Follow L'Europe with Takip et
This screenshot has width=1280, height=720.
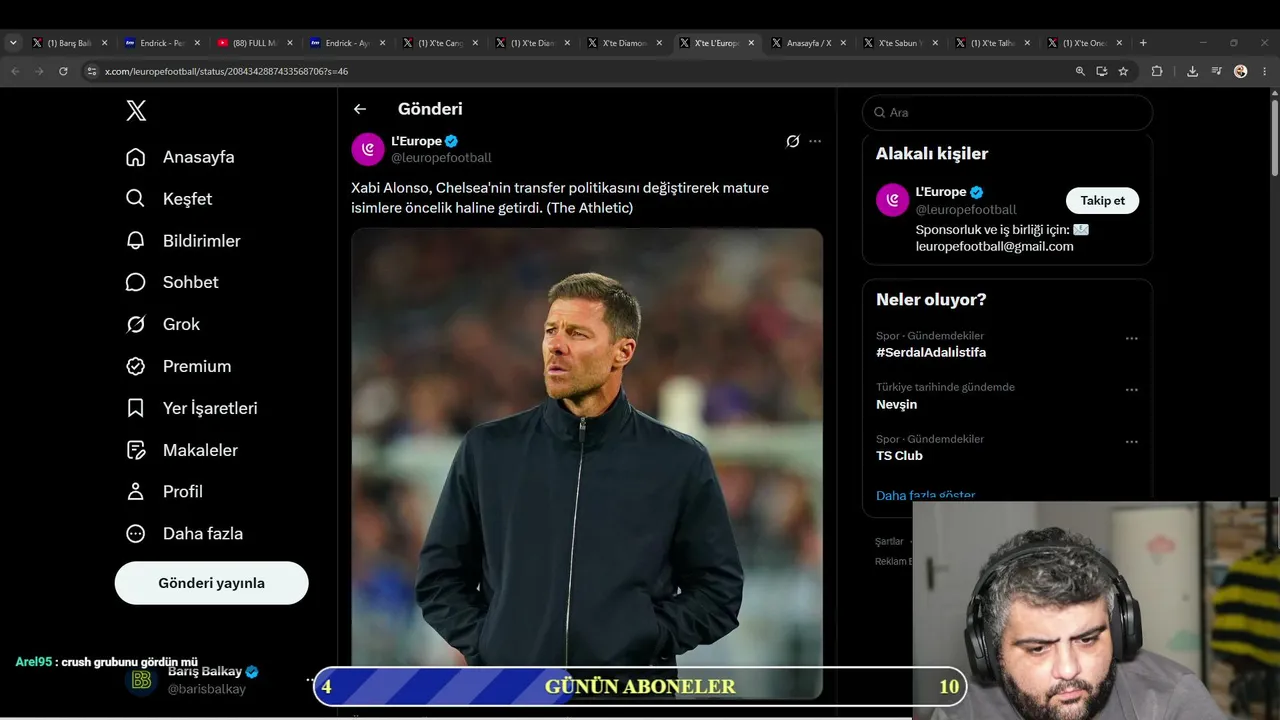point(1102,200)
